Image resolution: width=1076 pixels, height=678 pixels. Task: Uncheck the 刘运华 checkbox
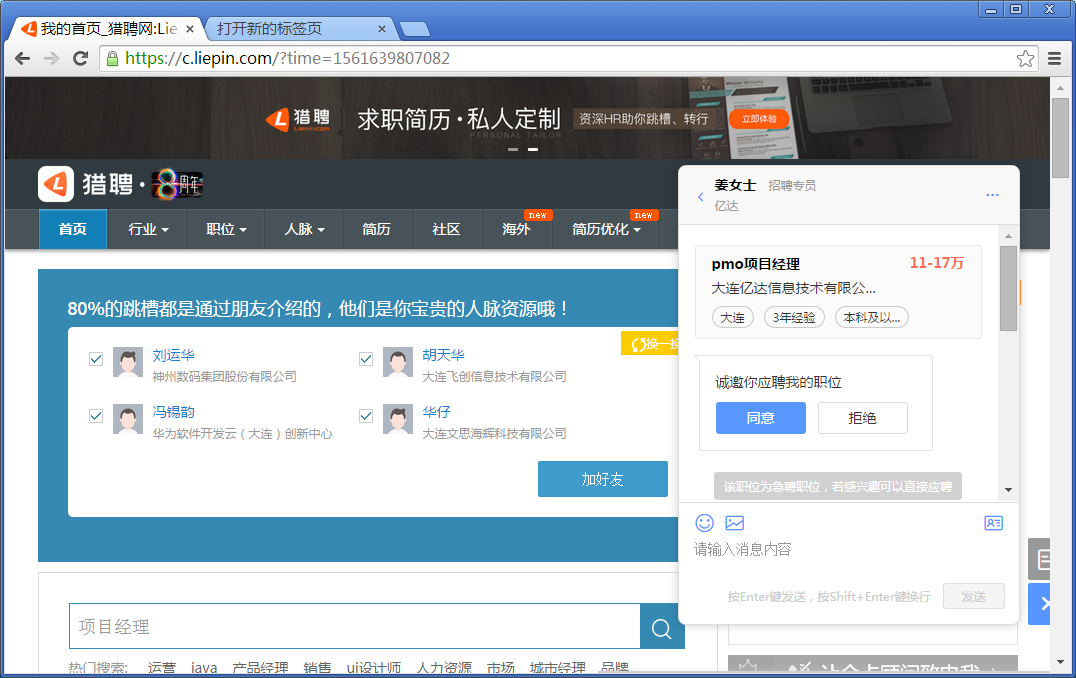click(96, 359)
